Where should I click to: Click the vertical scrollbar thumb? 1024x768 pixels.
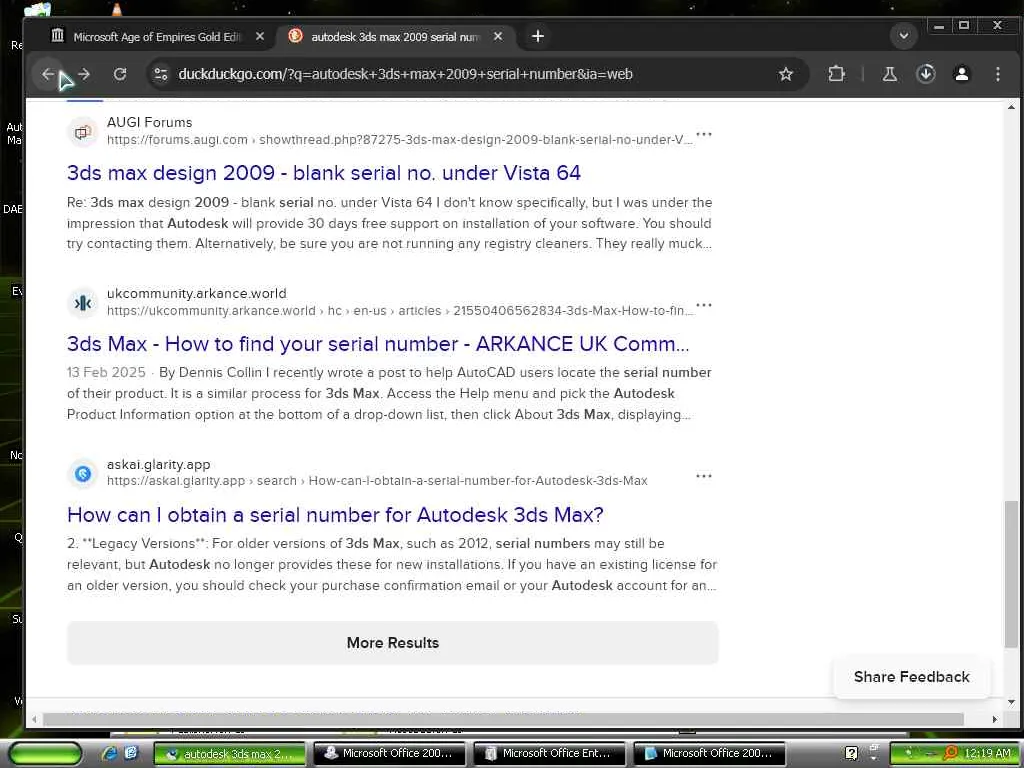click(x=1011, y=573)
